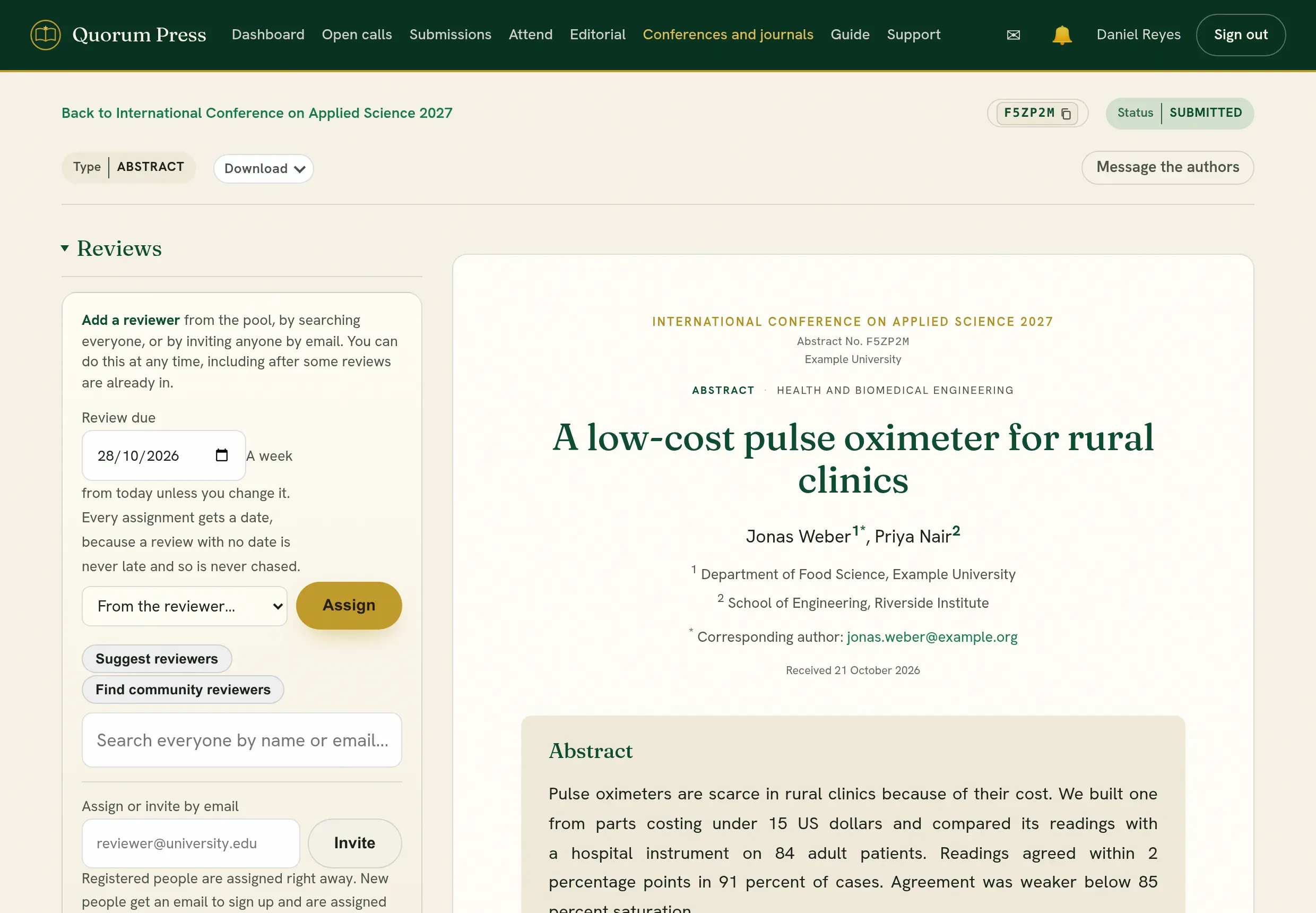
Task: Click the Abstract section heading
Action: tap(591, 751)
